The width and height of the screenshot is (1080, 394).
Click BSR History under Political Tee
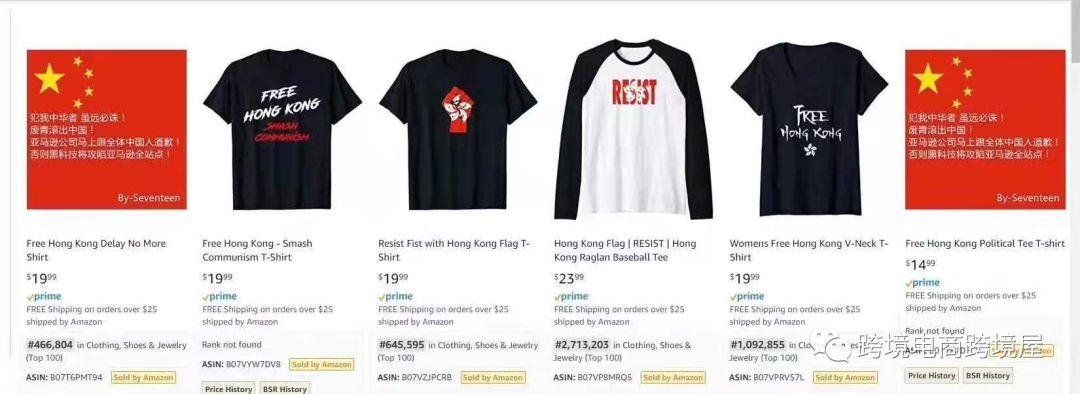pos(987,375)
